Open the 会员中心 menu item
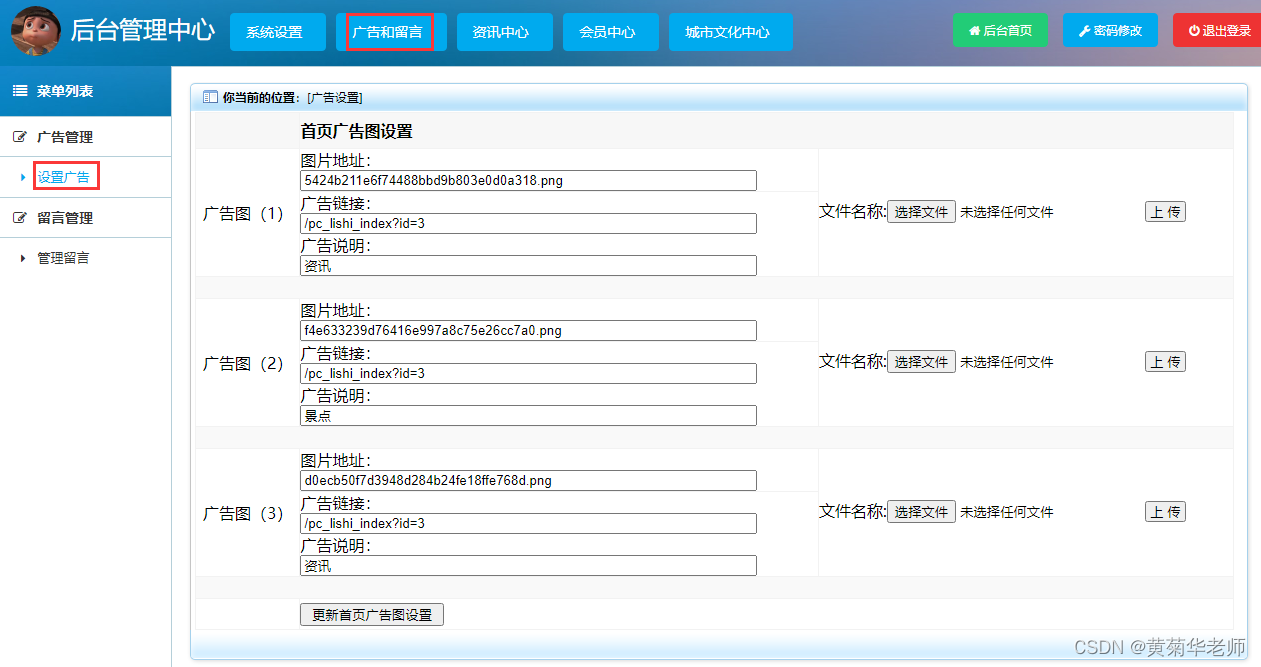The image size is (1261, 667). pyautogui.click(x=610, y=30)
